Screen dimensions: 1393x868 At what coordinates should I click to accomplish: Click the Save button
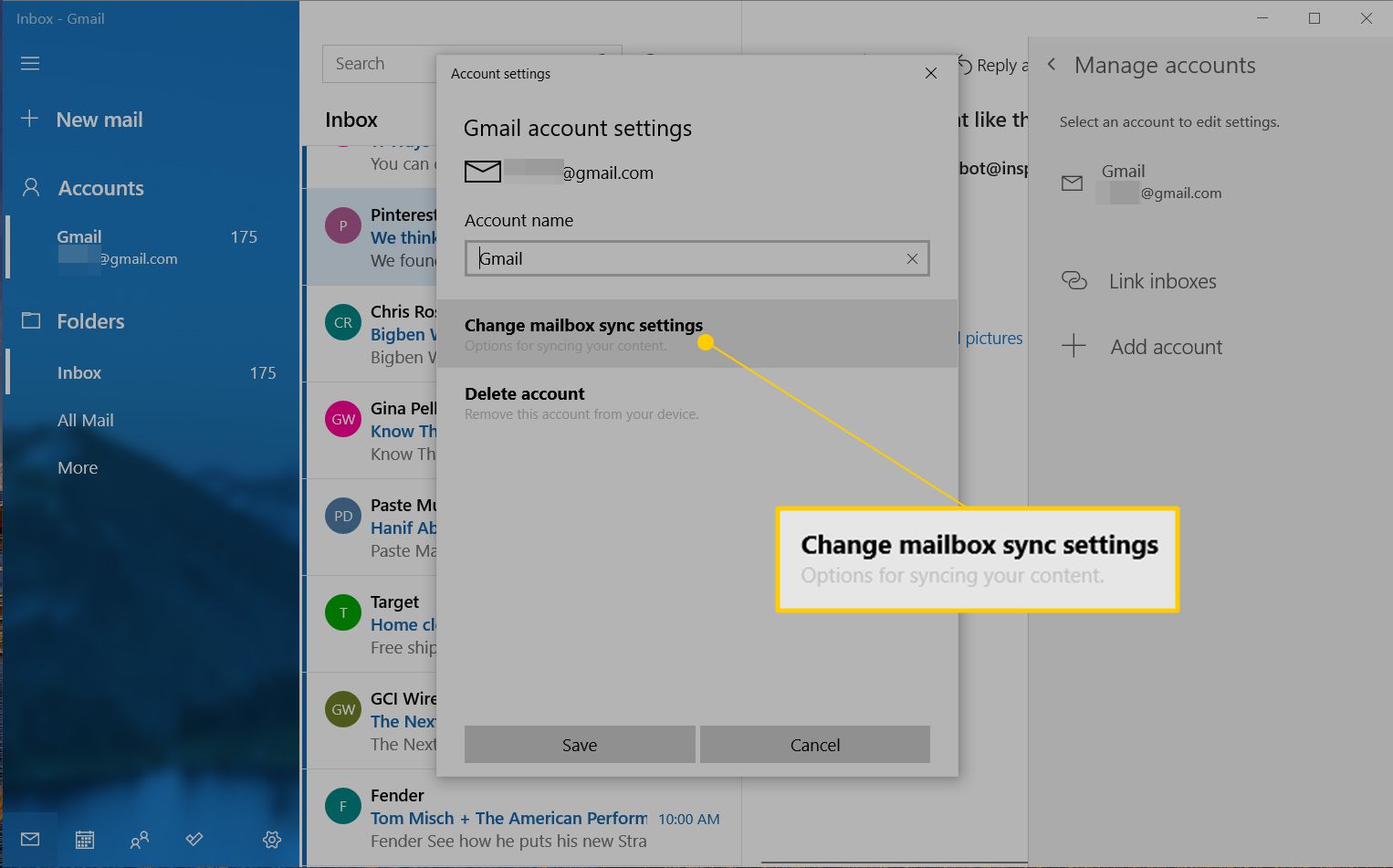pos(580,745)
